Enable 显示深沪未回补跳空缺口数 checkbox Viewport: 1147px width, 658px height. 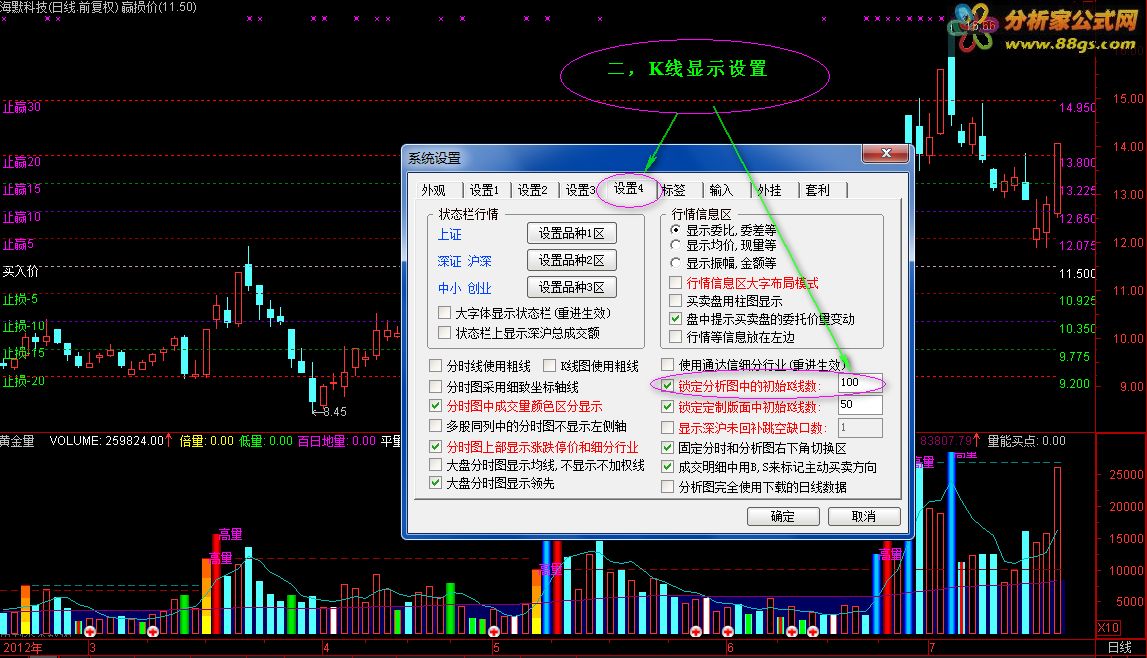pyautogui.click(x=668, y=428)
